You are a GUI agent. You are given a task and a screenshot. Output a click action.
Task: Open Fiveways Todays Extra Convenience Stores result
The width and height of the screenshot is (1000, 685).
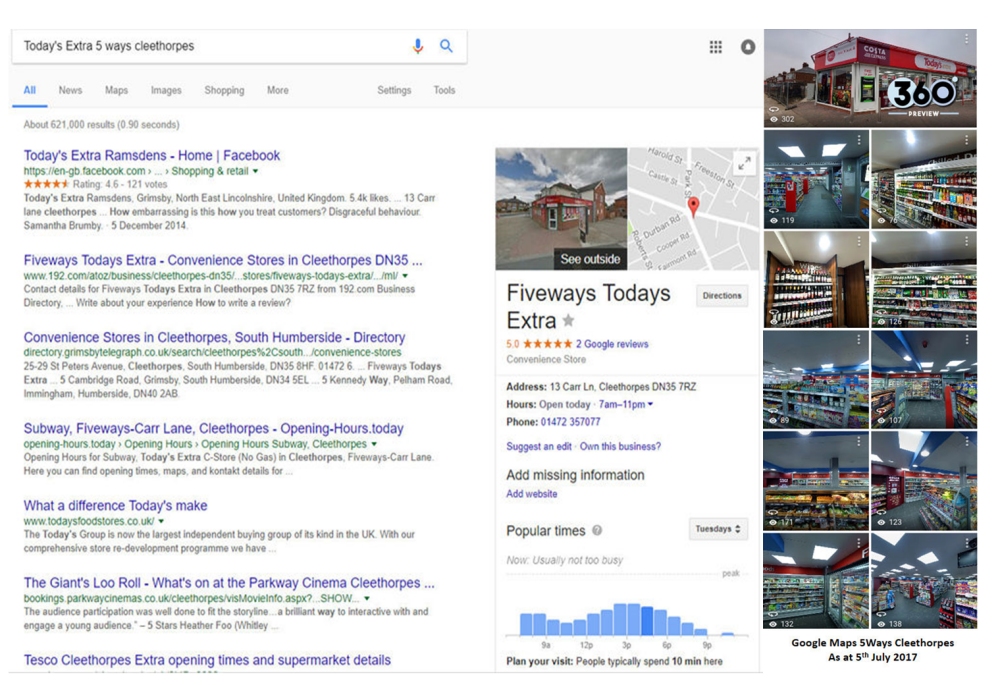[223, 260]
